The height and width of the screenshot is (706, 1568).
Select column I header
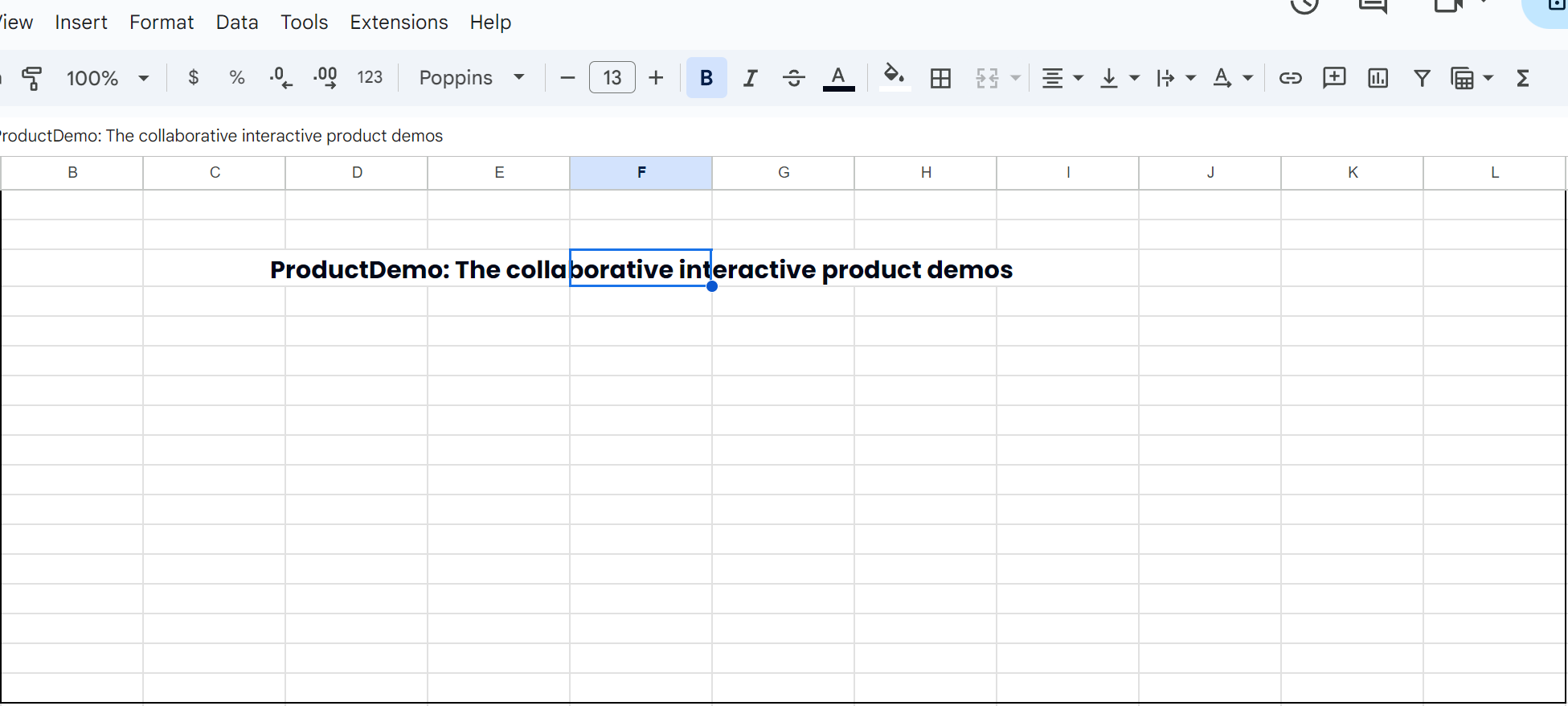coord(1068,173)
